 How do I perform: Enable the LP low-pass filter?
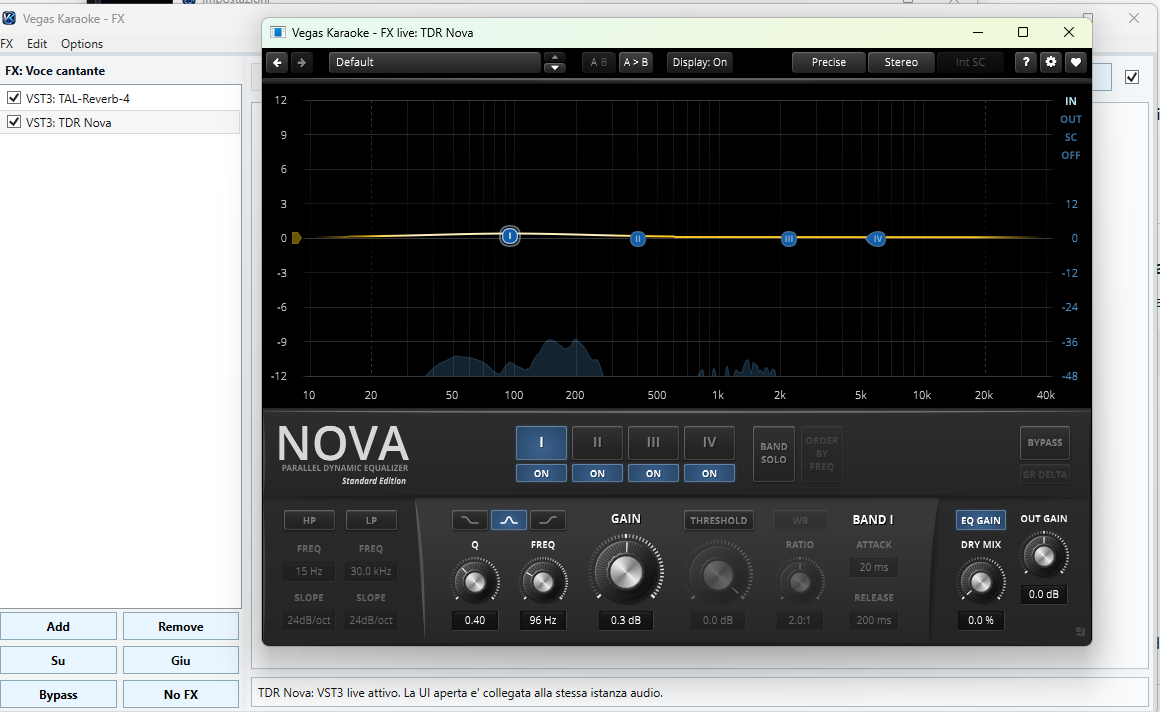tap(371, 520)
